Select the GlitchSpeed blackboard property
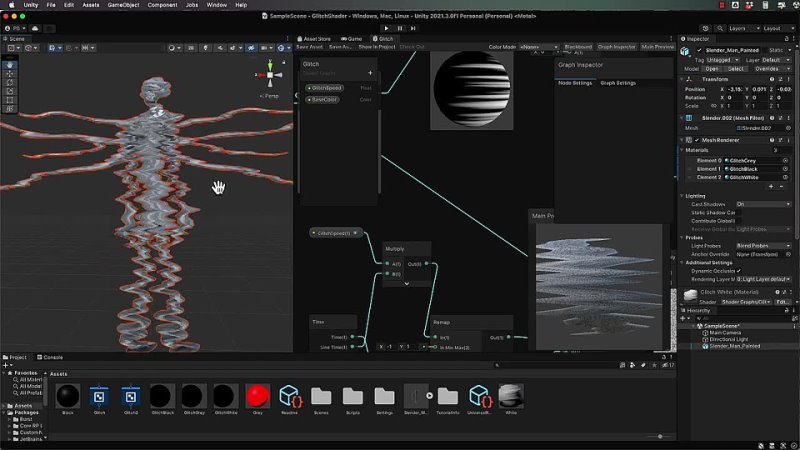This screenshot has width=800, height=450. 324,88
